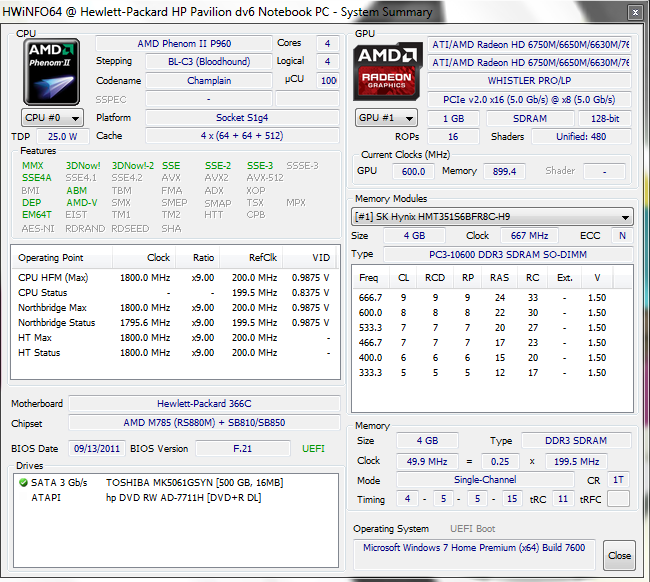Click the ECC value N field
This screenshot has height=582, width=650.
click(x=622, y=235)
